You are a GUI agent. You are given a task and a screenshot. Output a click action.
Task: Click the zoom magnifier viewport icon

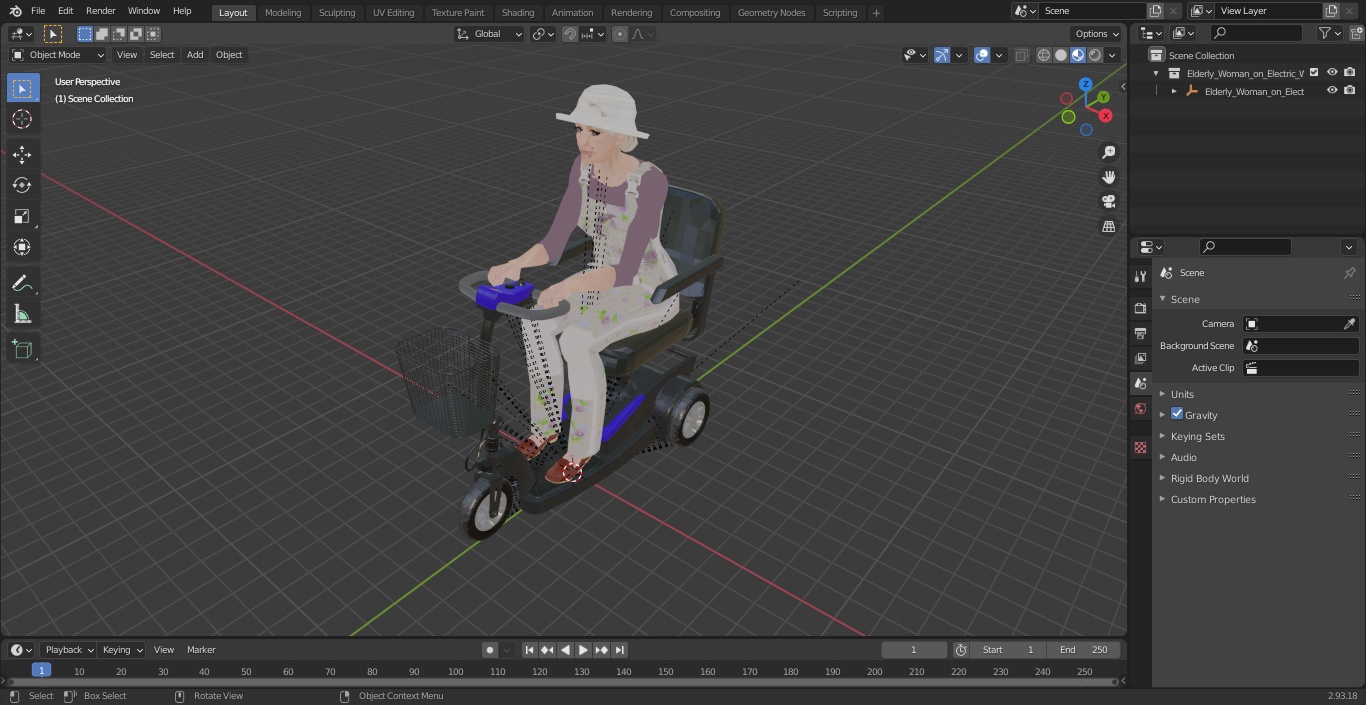(1108, 152)
